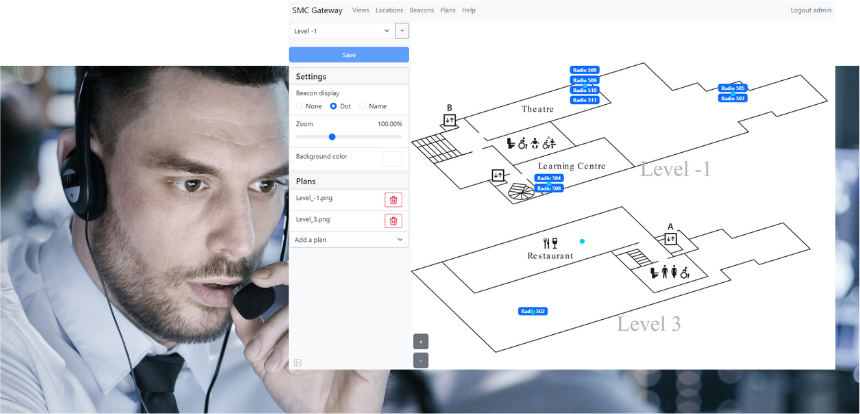The image size is (860, 414).
Task: Select the Radio 504 beacon label
Action: coord(549,178)
